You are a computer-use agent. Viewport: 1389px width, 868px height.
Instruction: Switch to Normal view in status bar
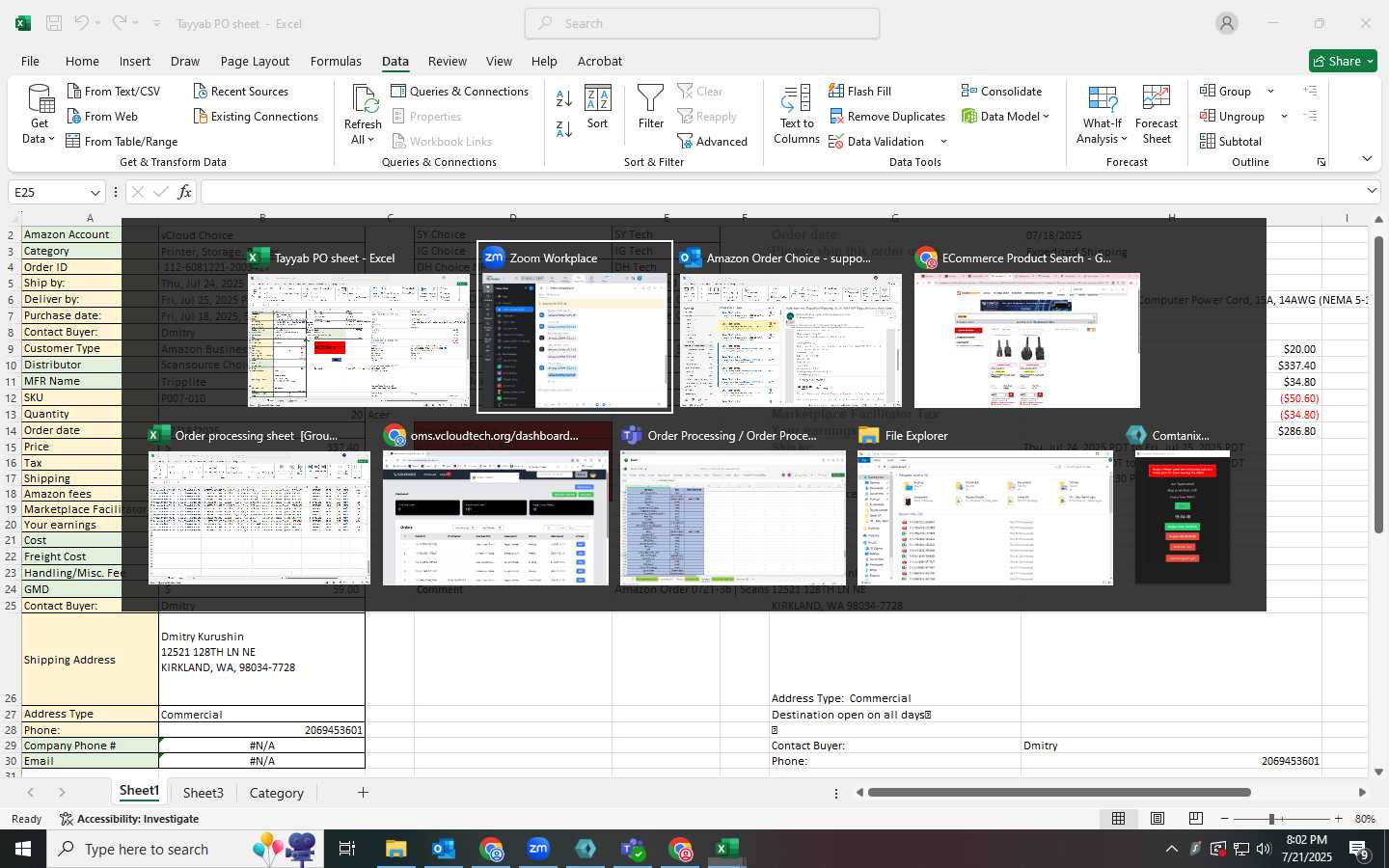[1119, 818]
